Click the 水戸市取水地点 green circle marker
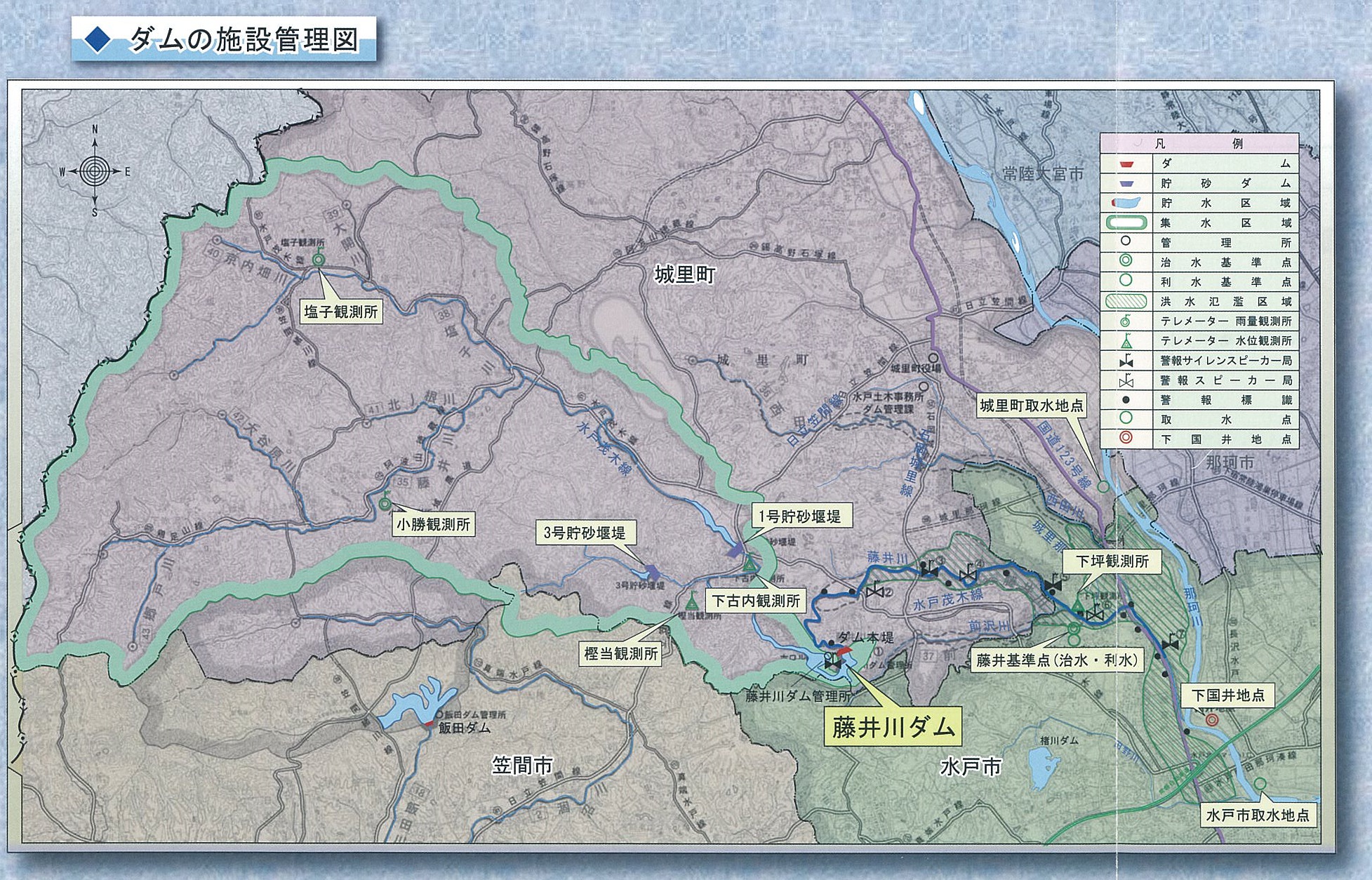This screenshot has height=880, width=1372. [1260, 783]
